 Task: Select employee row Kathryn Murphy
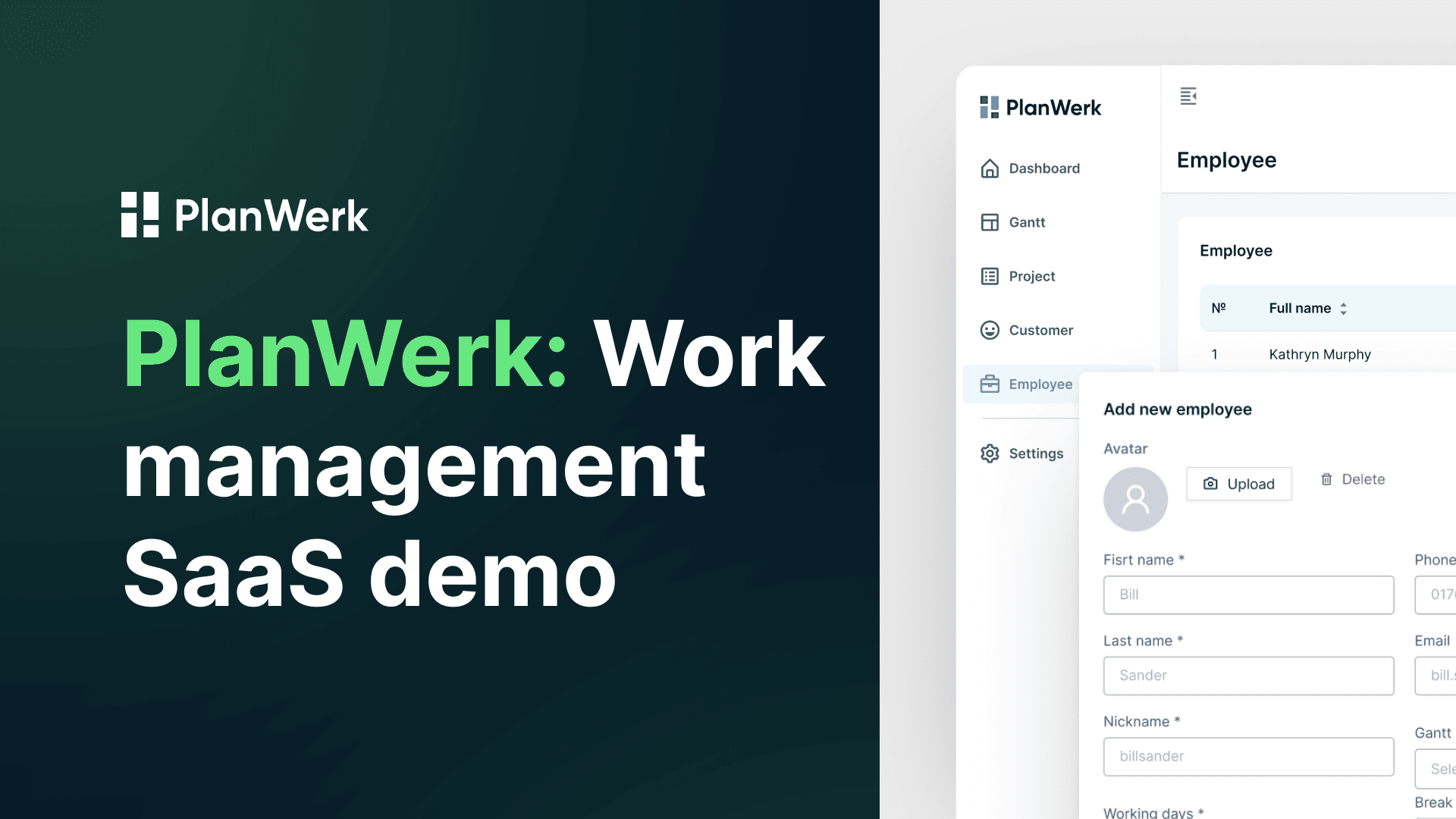(x=1319, y=354)
